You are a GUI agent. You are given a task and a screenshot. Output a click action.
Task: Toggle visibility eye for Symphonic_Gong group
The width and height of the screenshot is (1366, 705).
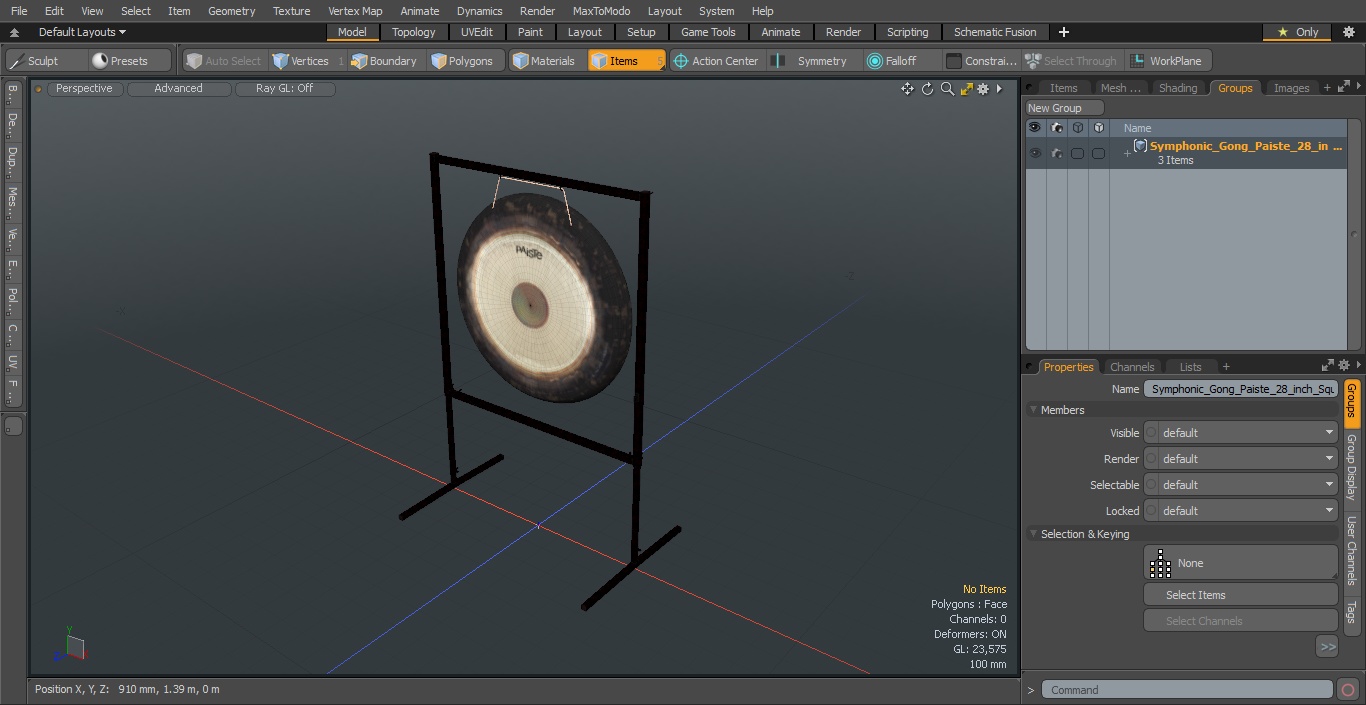coord(1035,153)
